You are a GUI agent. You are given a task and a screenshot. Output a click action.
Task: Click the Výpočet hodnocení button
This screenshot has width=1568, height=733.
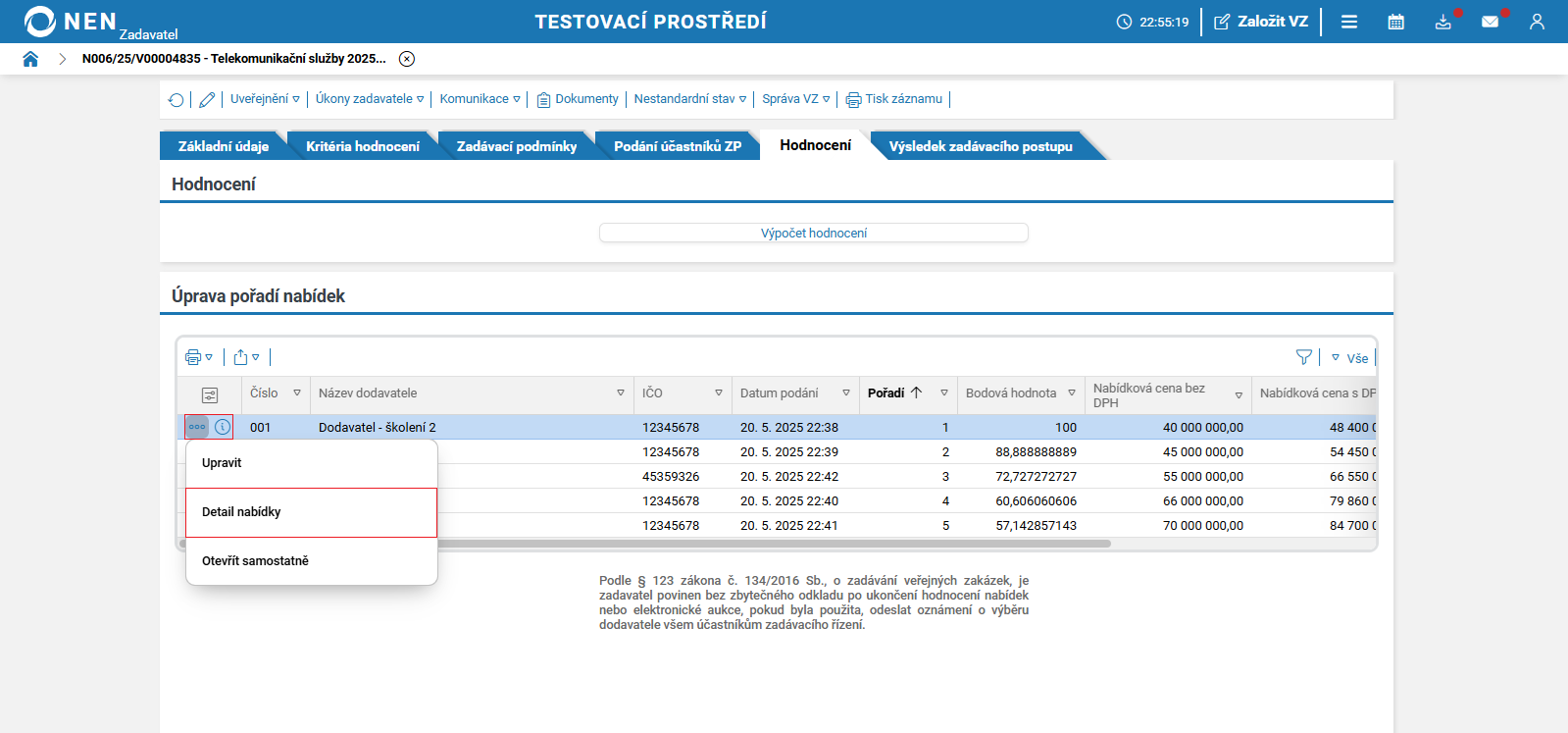pyautogui.click(x=814, y=233)
